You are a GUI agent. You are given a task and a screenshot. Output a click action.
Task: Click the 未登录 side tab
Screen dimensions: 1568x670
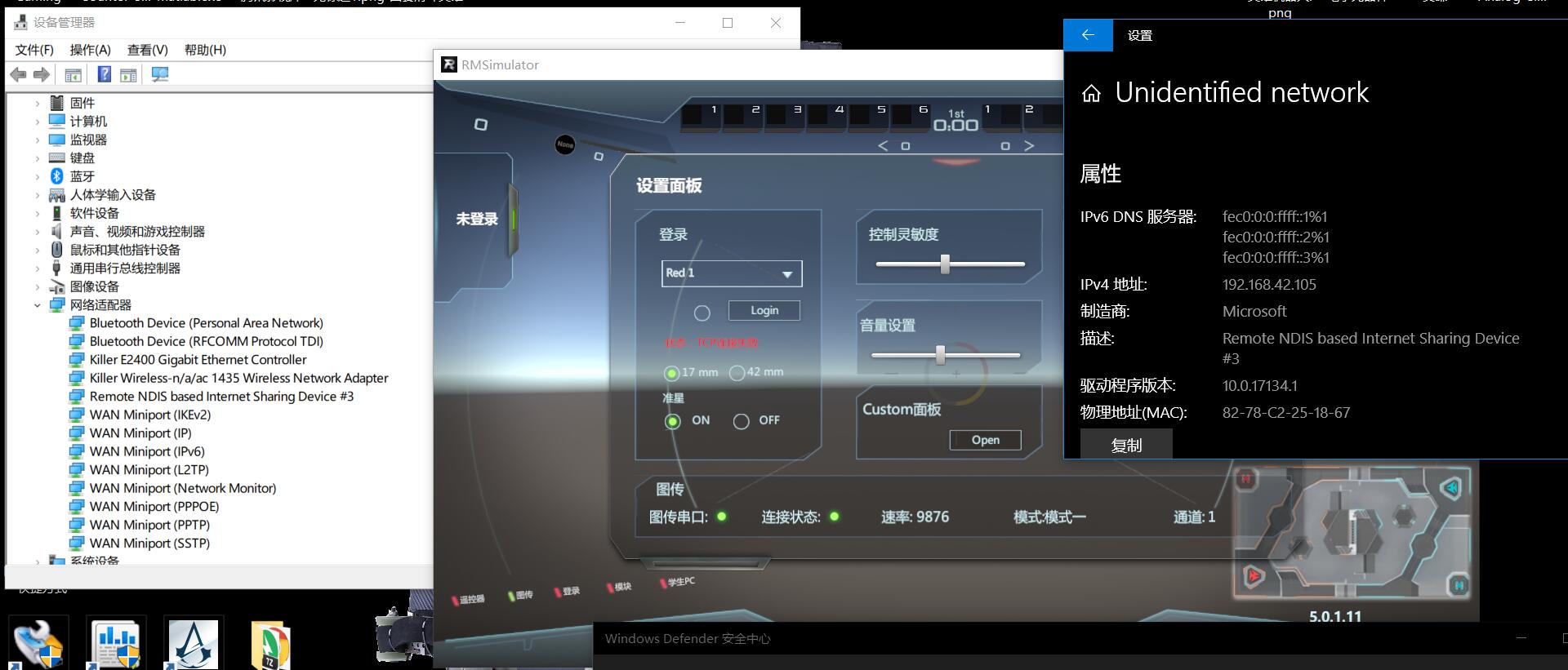click(477, 219)
